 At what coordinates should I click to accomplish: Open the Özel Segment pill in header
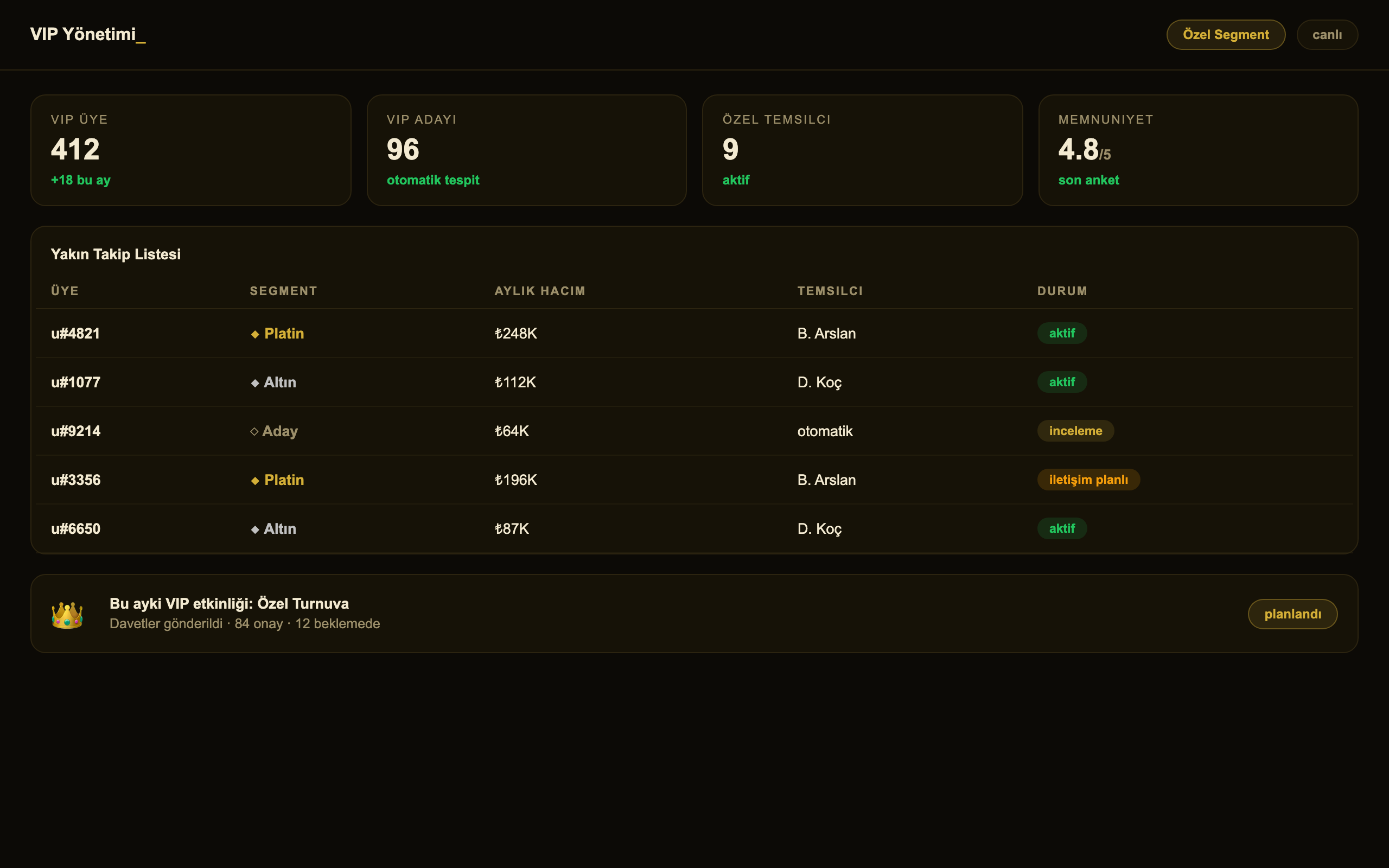tap(1226, 34)
